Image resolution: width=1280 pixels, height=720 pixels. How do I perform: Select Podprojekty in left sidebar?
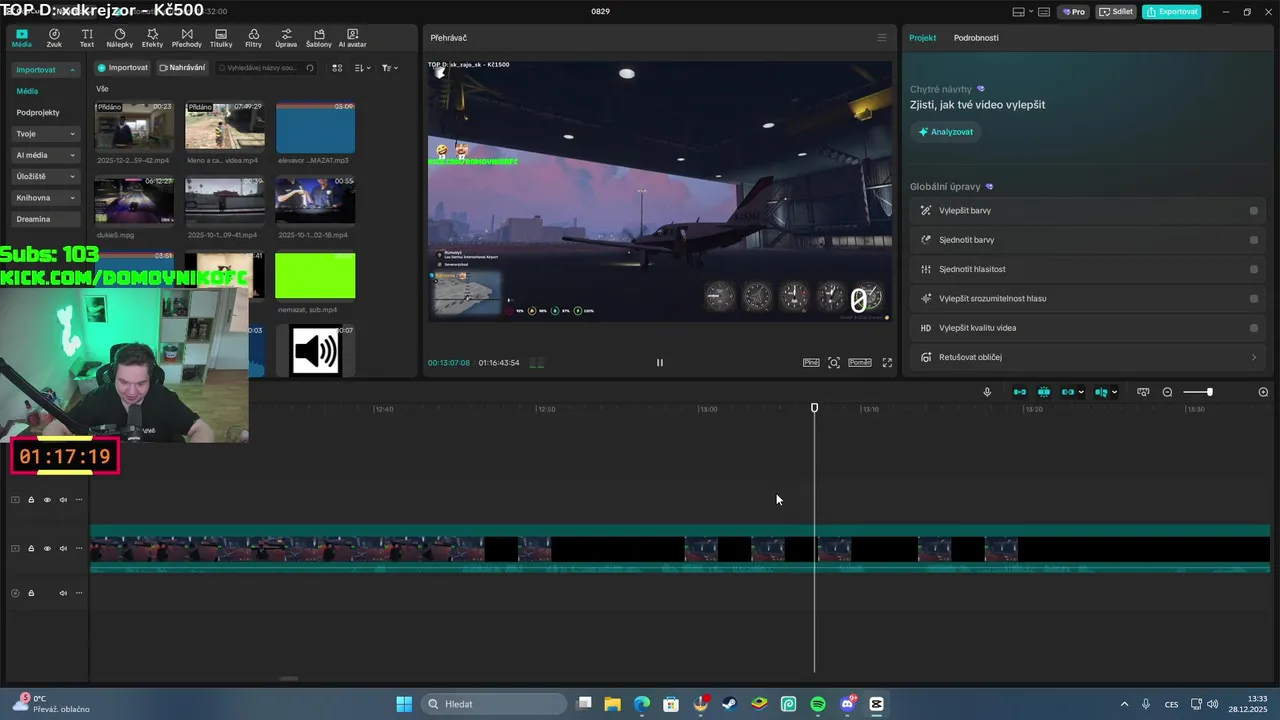(38, 113)
